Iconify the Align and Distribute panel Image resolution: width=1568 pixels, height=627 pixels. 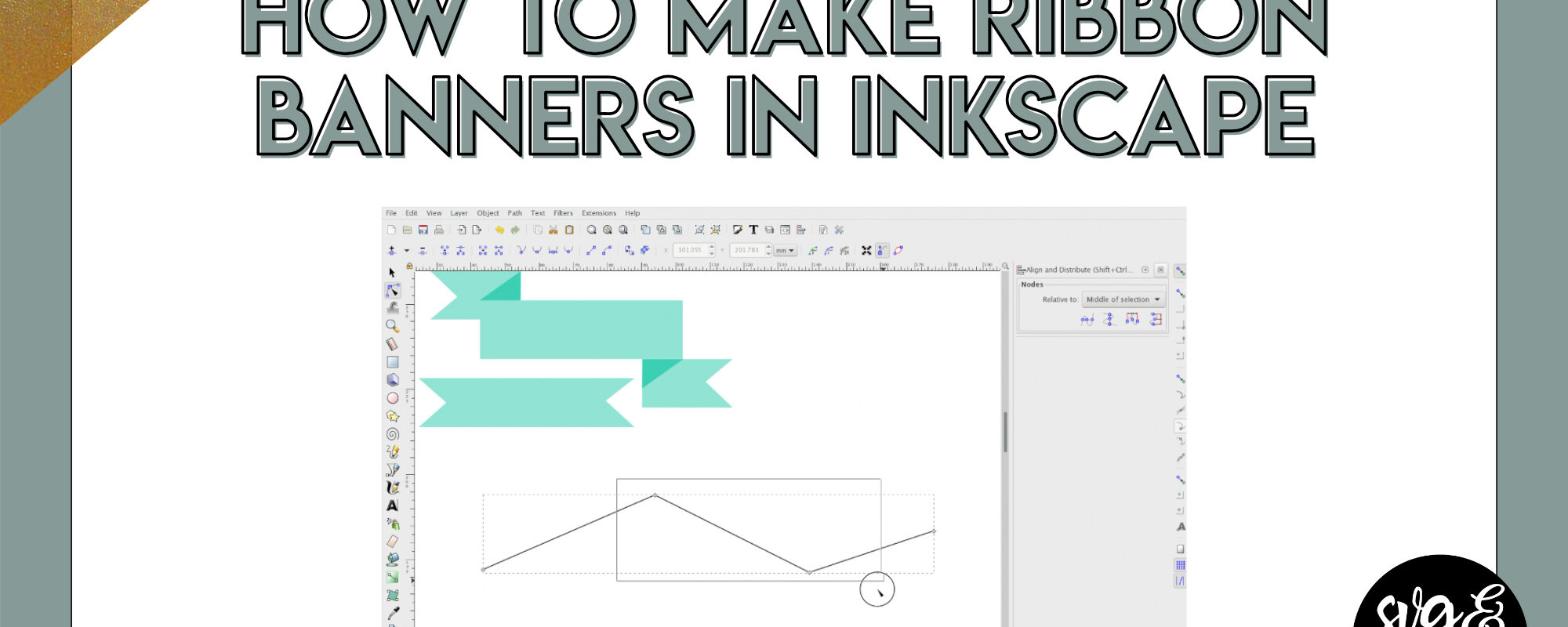point(1145,270)
